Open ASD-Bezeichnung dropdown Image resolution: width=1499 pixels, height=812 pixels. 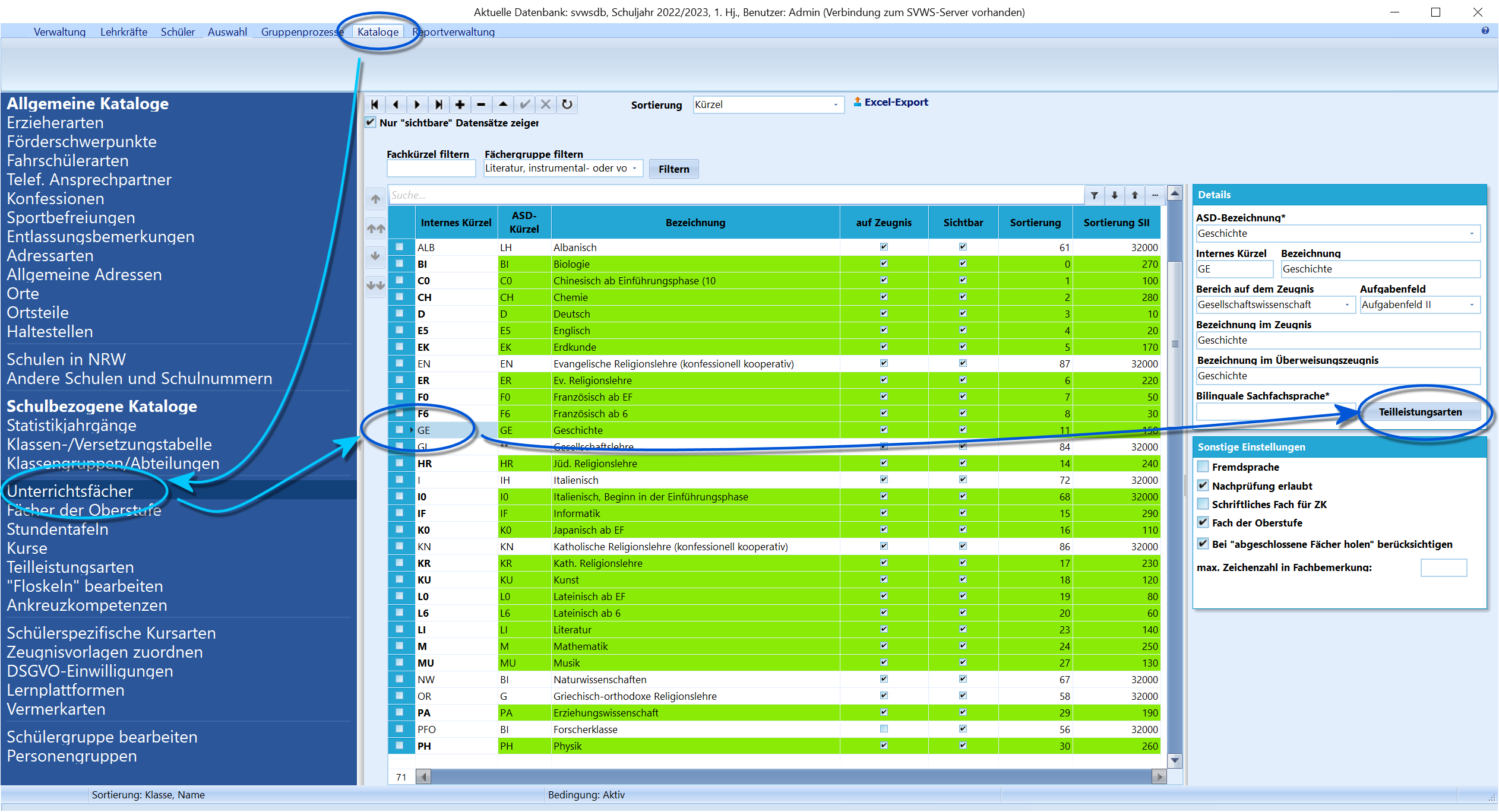[x=1472, y=234]
